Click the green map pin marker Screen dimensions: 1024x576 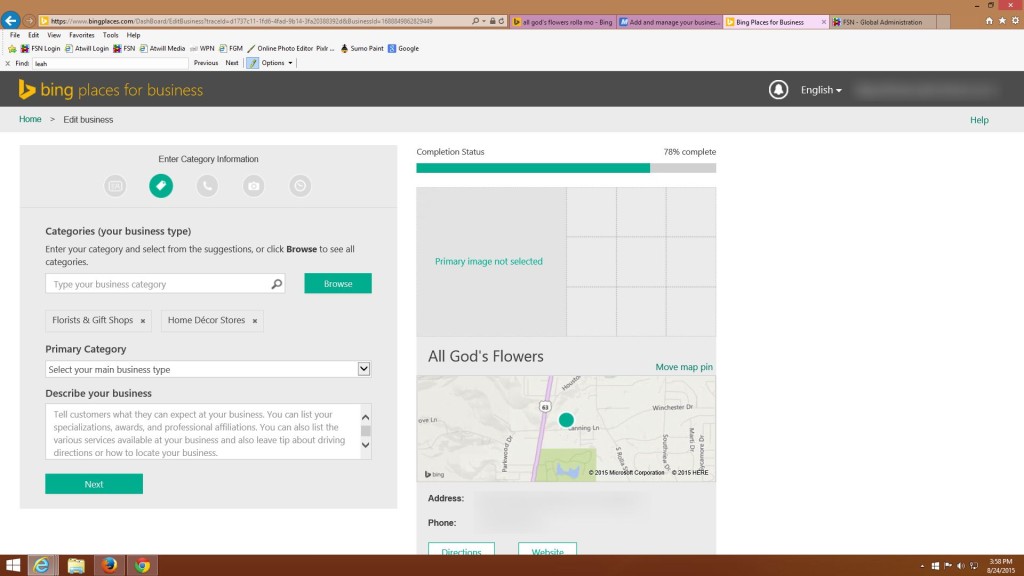tap(566, 419)
